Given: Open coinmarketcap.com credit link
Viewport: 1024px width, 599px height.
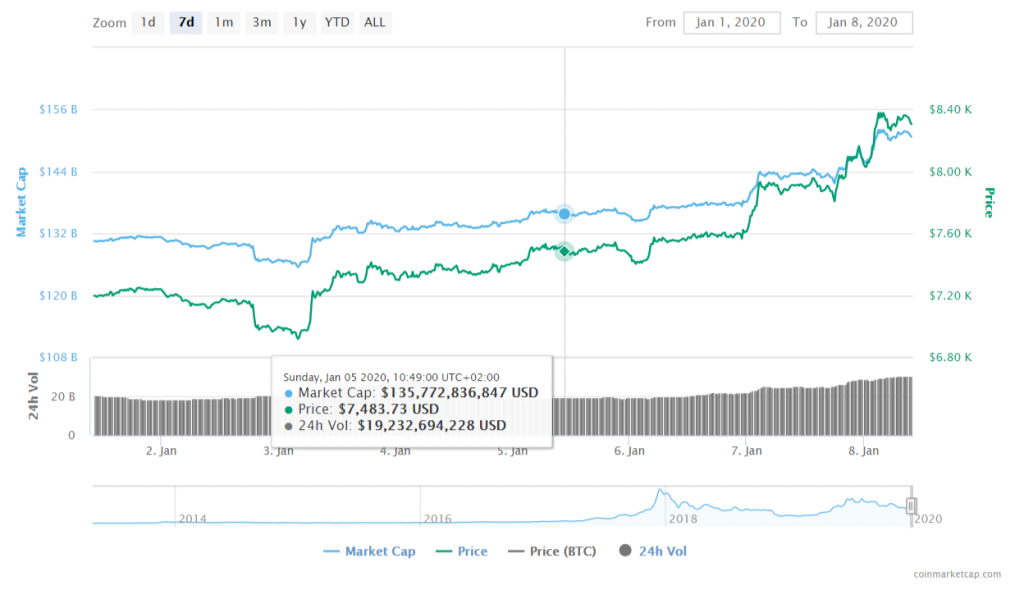Looking at the screenshot, I should (956, 575).
